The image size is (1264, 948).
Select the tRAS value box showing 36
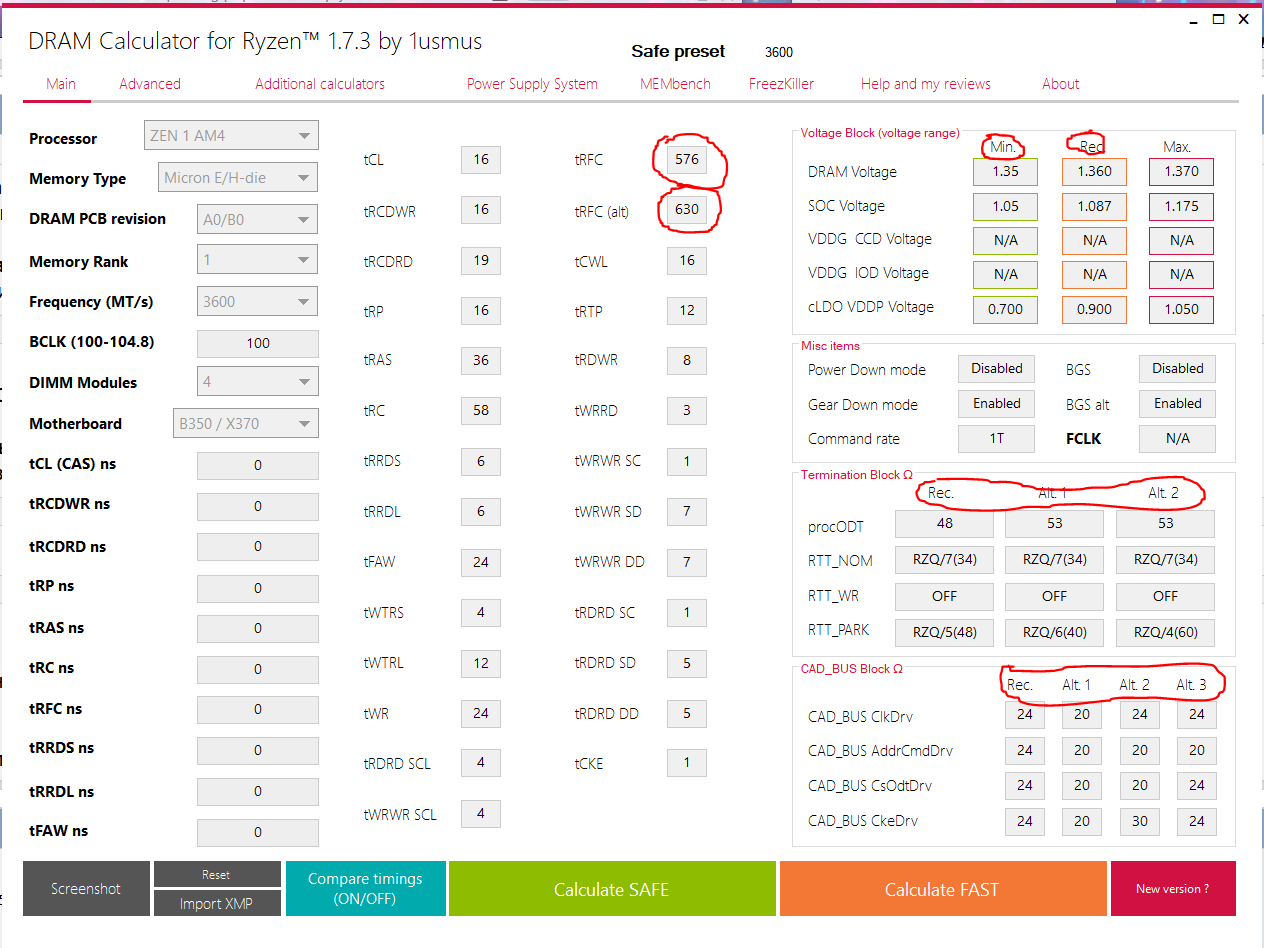[481, 360]
